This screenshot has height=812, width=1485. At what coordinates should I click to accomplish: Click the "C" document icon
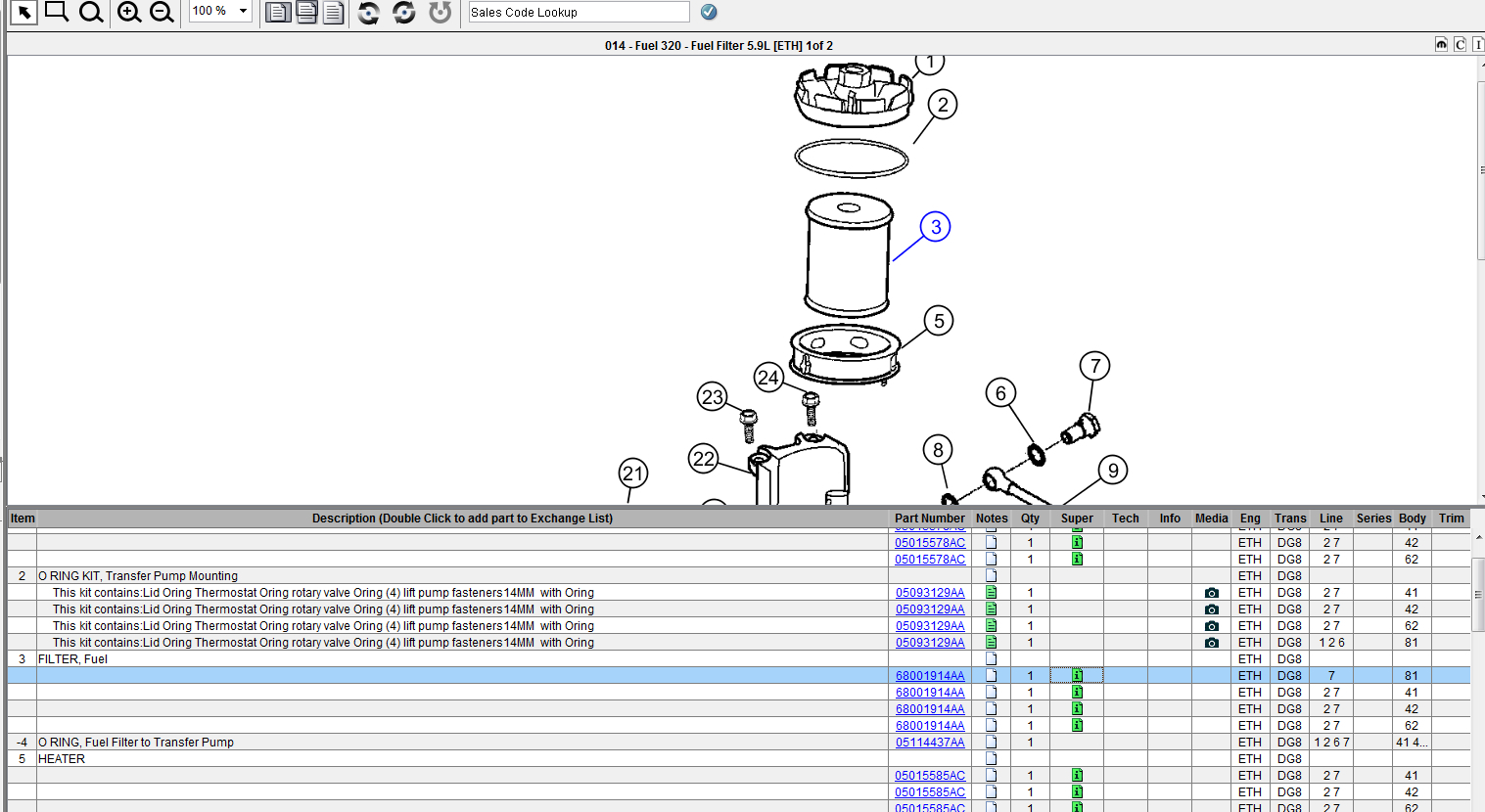[1460, 44]
